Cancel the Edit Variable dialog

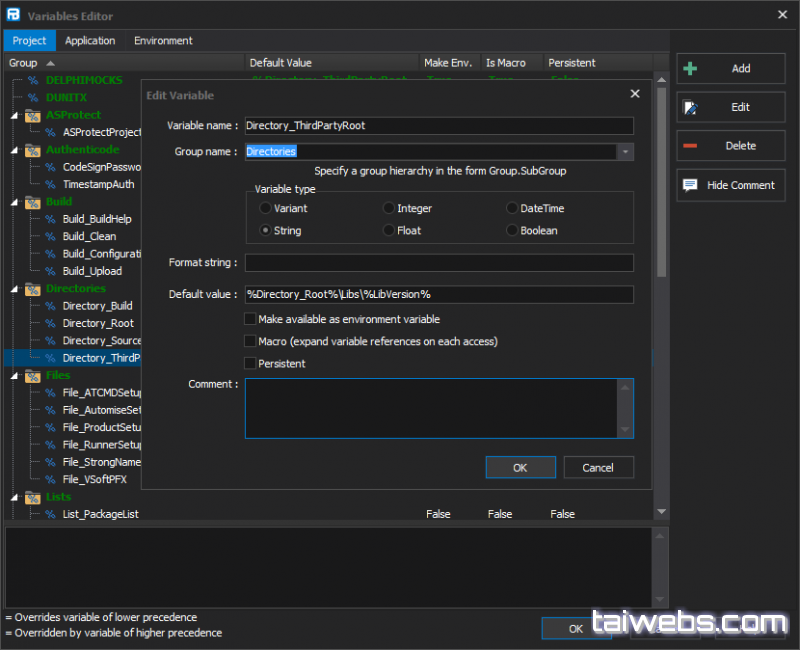598,468
